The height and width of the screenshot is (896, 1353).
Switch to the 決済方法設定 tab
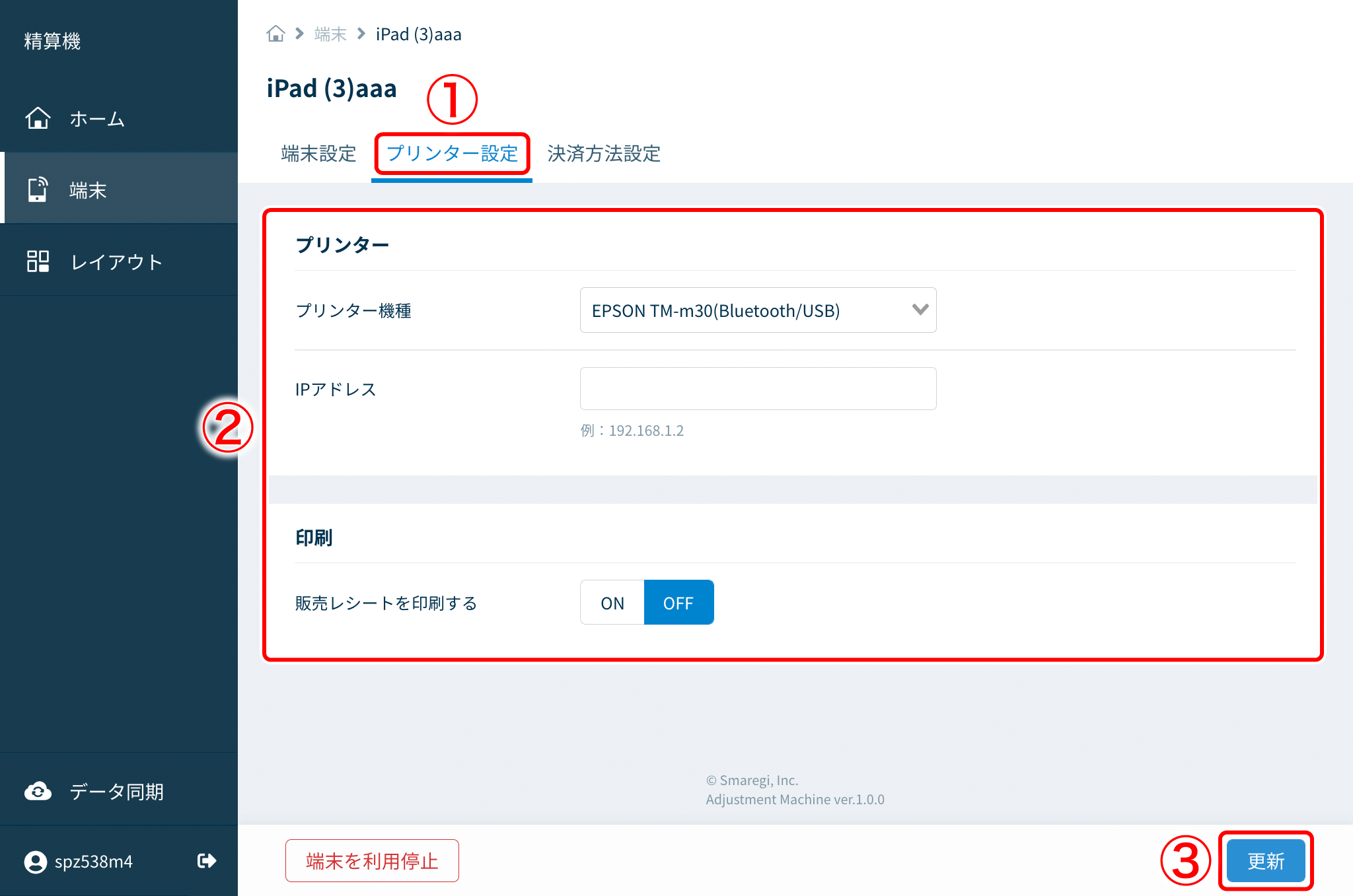(x=604, y=154)
